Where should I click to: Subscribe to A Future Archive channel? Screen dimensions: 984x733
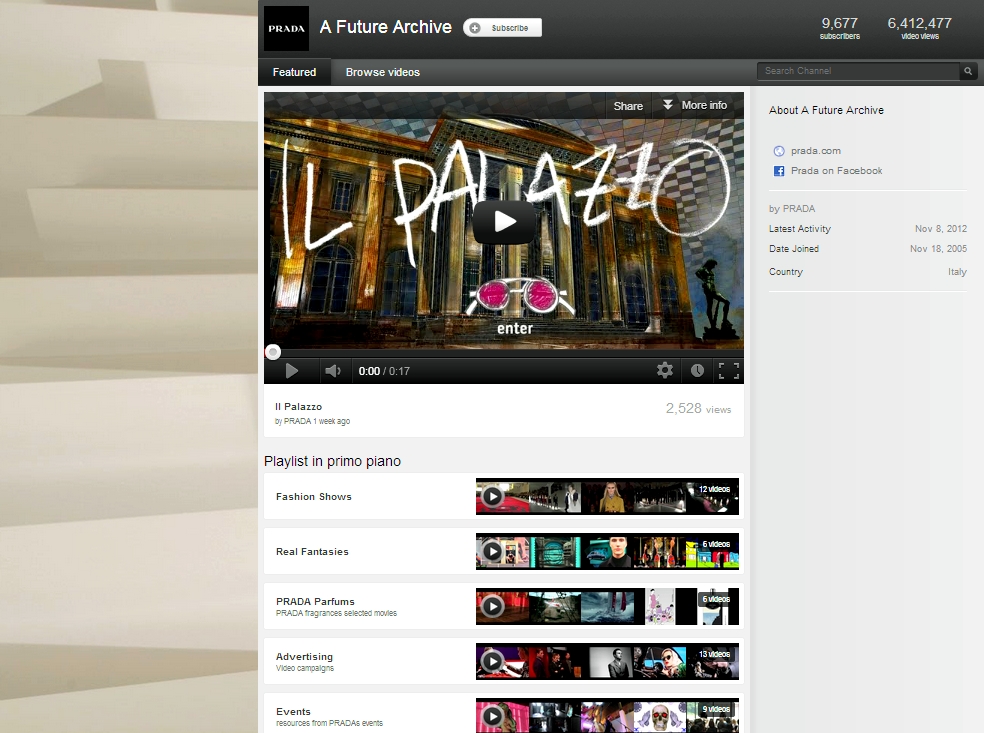click(x=503, y=28)
